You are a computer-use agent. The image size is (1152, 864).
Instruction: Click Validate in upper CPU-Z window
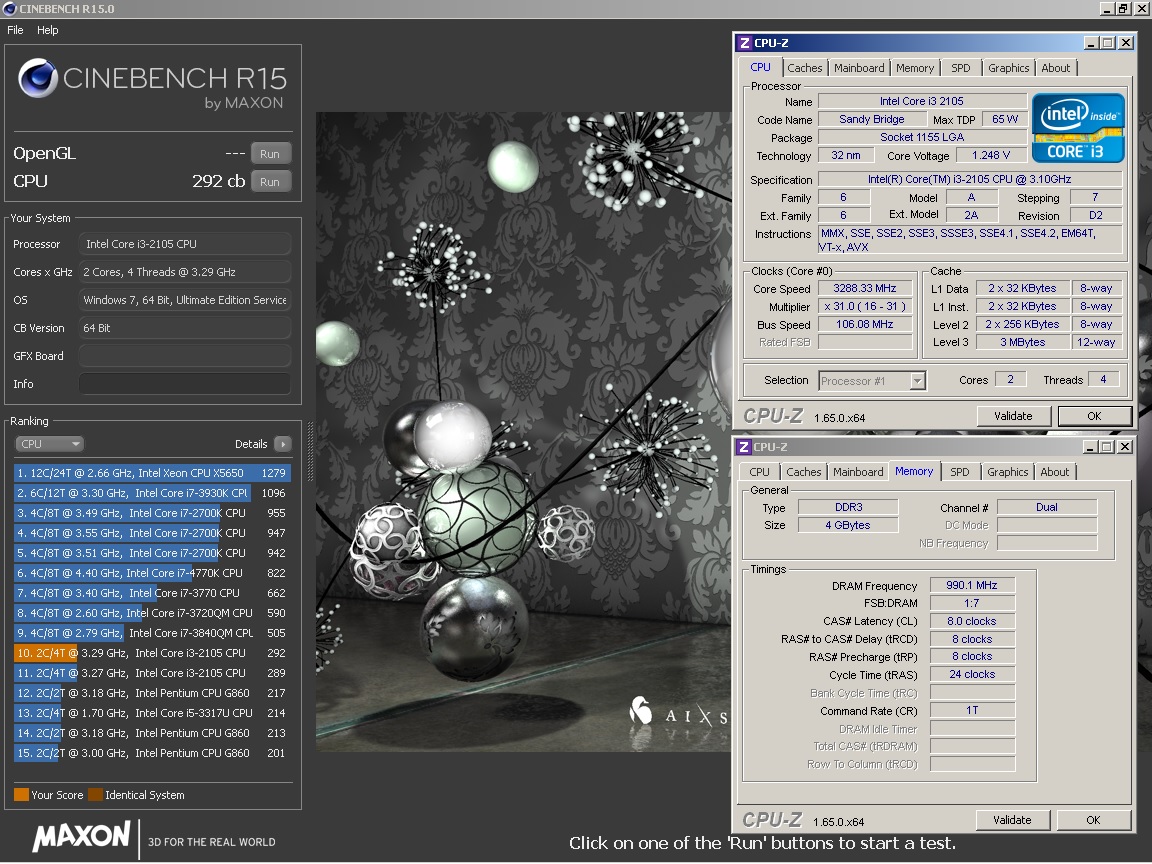pos(1013,416)
